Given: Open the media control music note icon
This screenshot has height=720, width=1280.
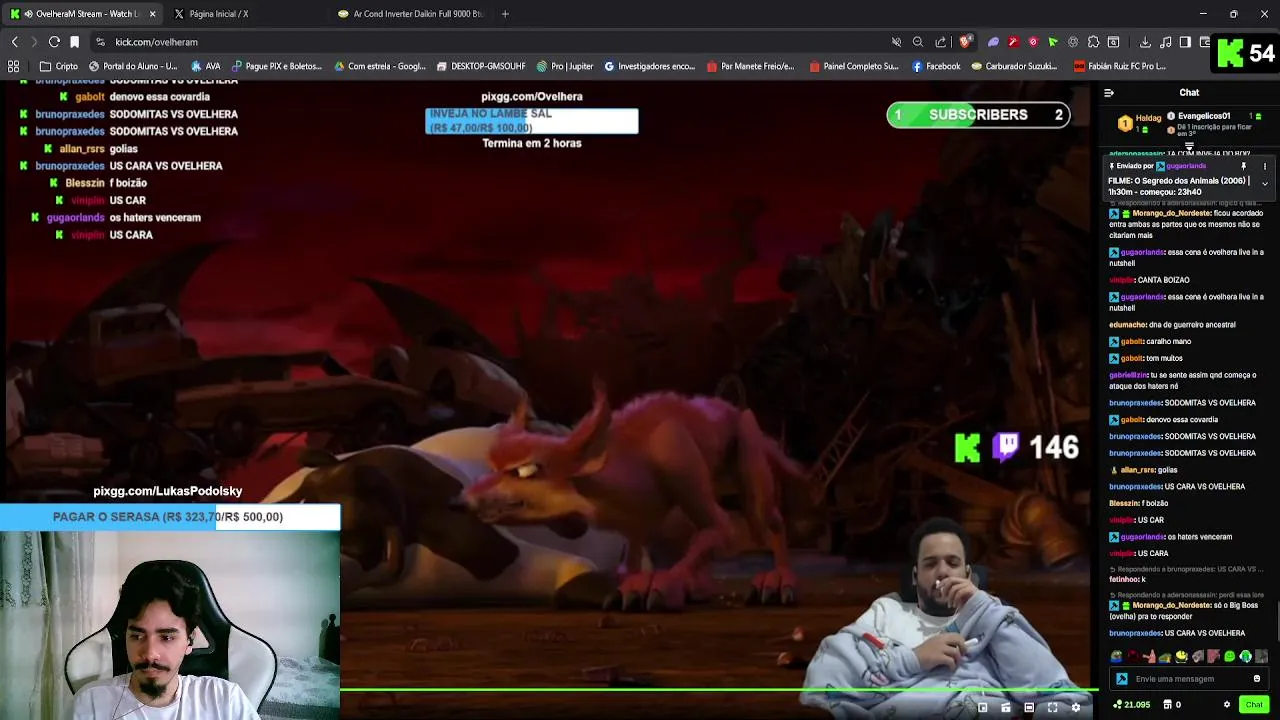Looking at the screenshot, I should (x=1166, y=42).
